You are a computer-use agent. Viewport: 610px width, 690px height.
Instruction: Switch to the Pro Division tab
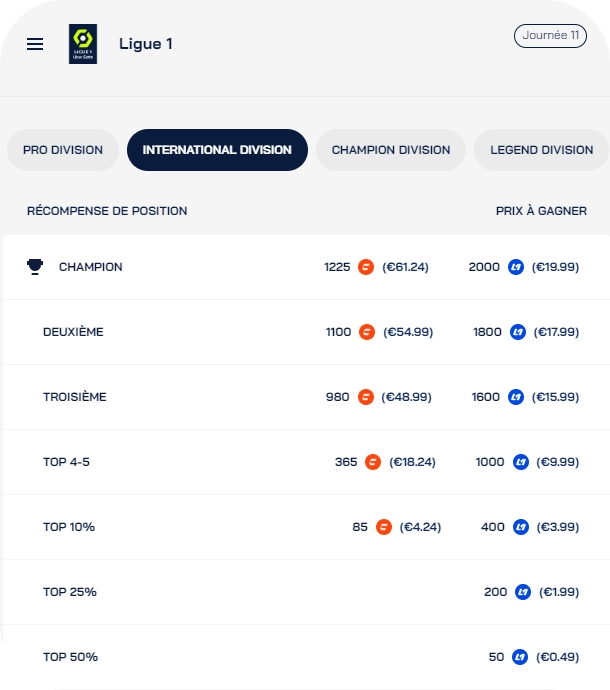point(63,150)
